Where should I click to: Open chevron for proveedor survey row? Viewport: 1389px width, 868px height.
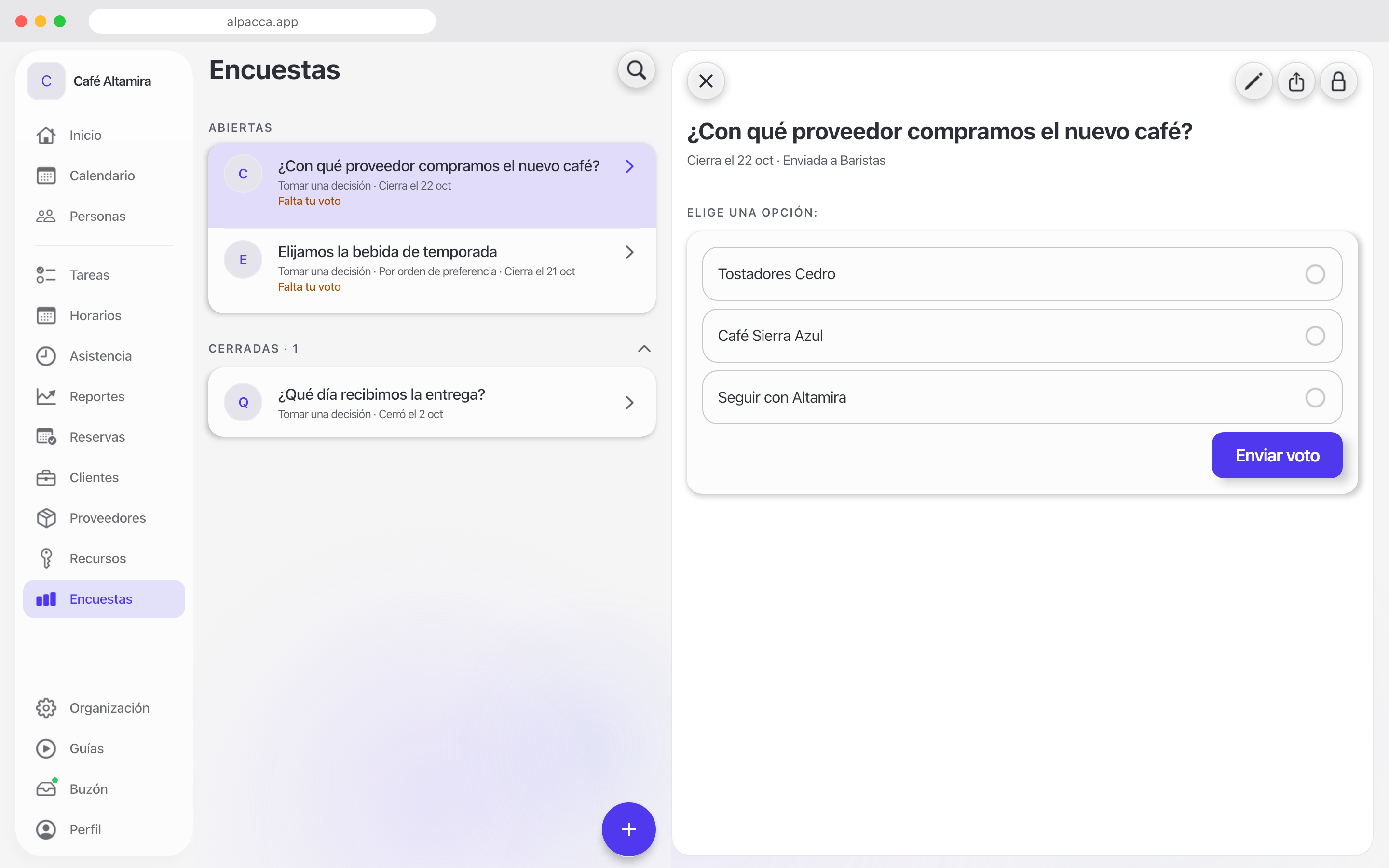(630, 166)
